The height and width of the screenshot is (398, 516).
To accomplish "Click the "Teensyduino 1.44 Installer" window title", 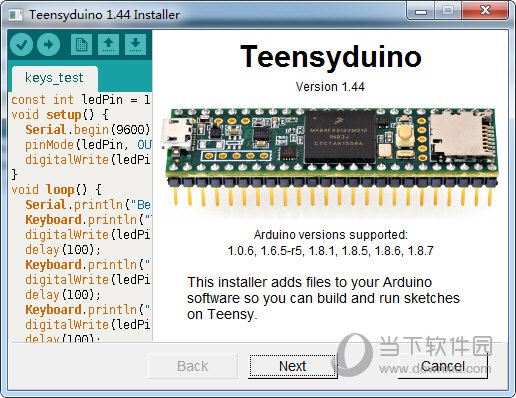I will [x=104, y=15].
